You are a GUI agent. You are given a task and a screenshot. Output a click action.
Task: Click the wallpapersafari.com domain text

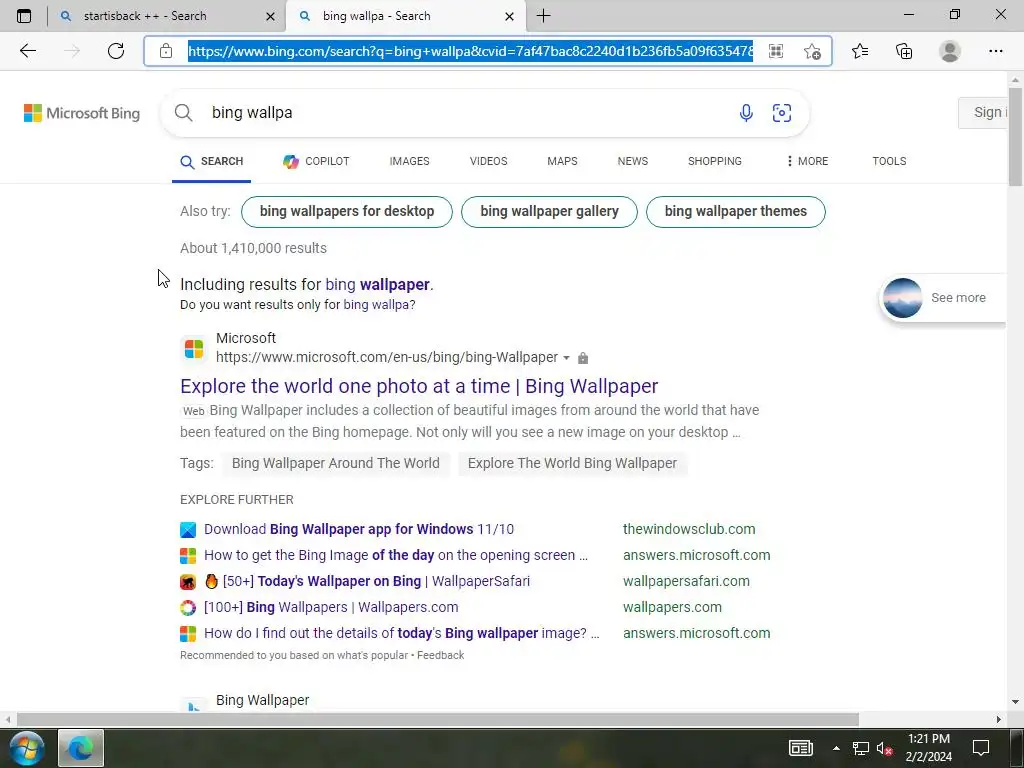(x=686, y=581)
